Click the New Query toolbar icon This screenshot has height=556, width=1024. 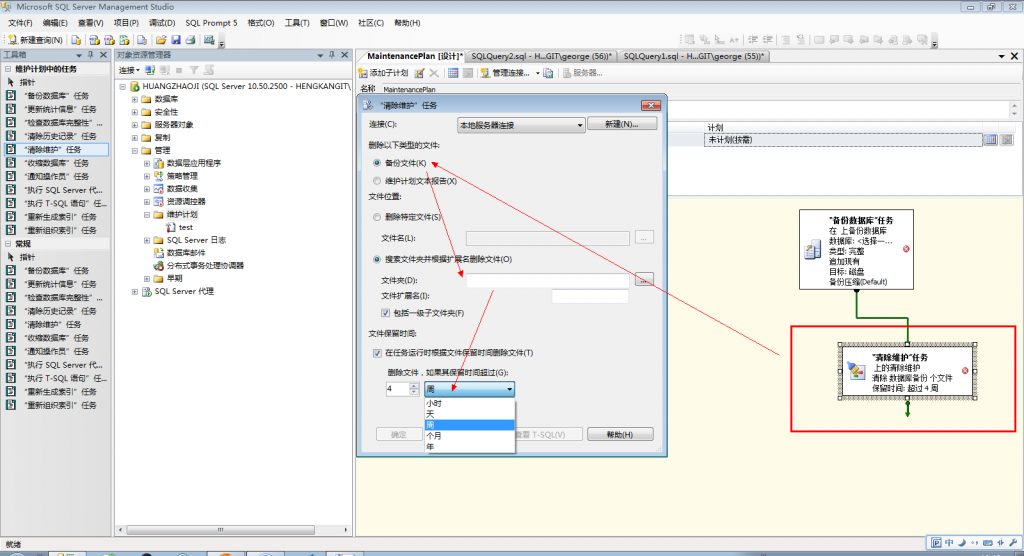[x=12, y=40]
